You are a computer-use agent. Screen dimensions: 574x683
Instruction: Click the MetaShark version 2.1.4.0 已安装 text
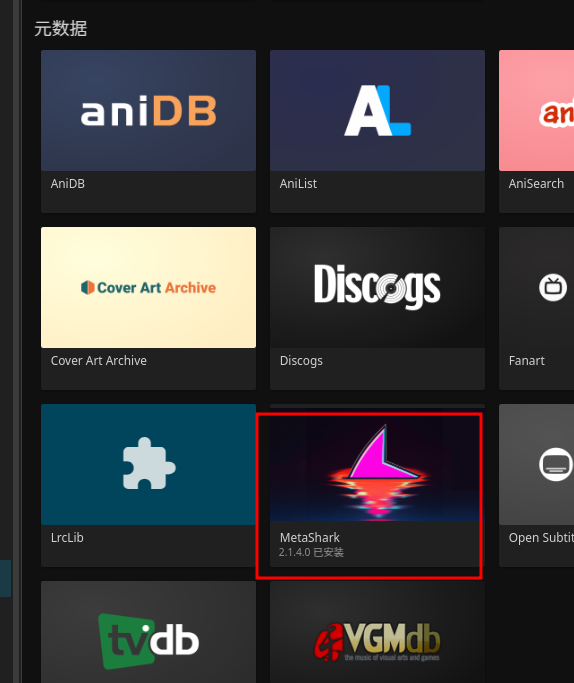(311, 552)
